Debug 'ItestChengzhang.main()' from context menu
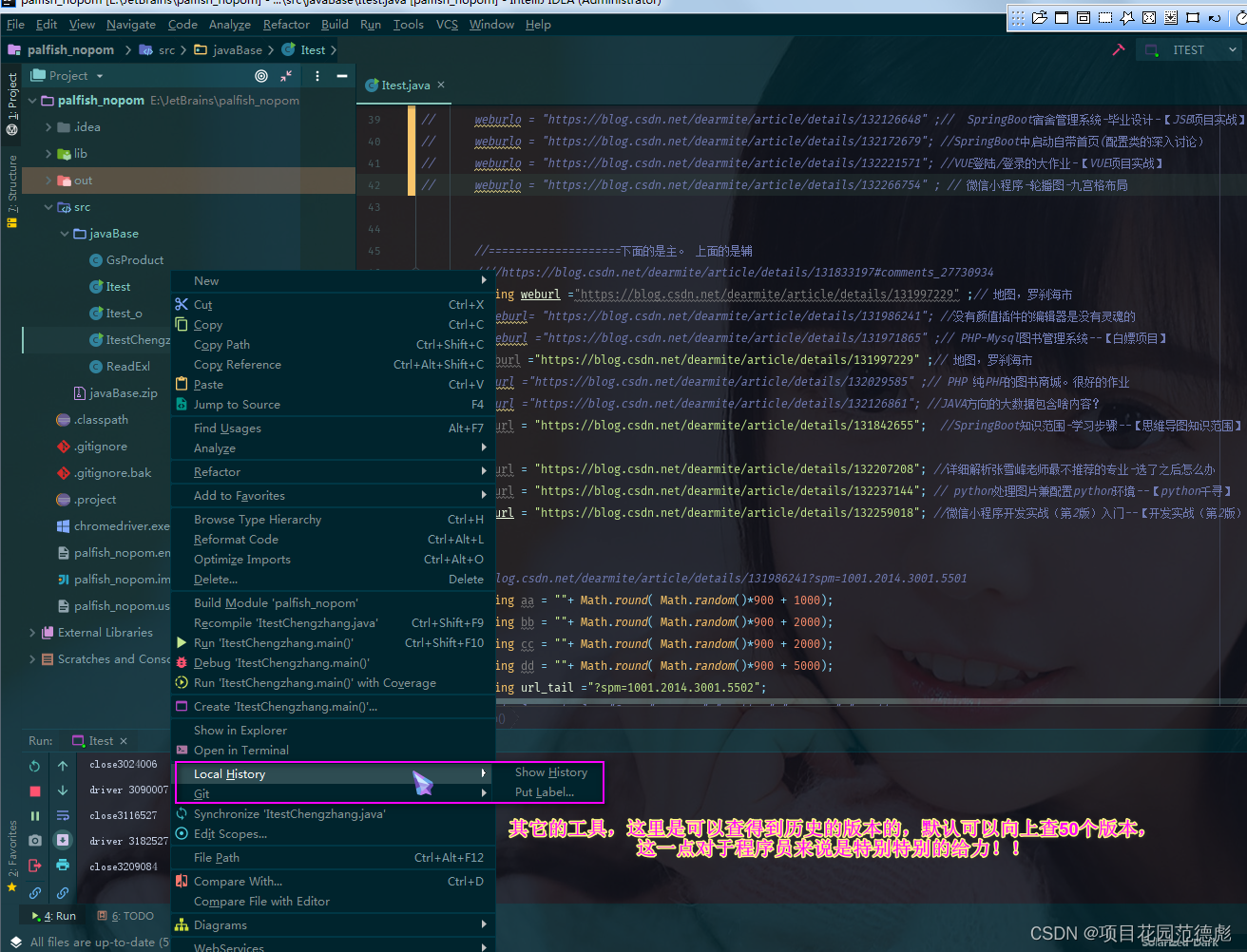This screenshot has width=1247, height=952. [332, 663]
